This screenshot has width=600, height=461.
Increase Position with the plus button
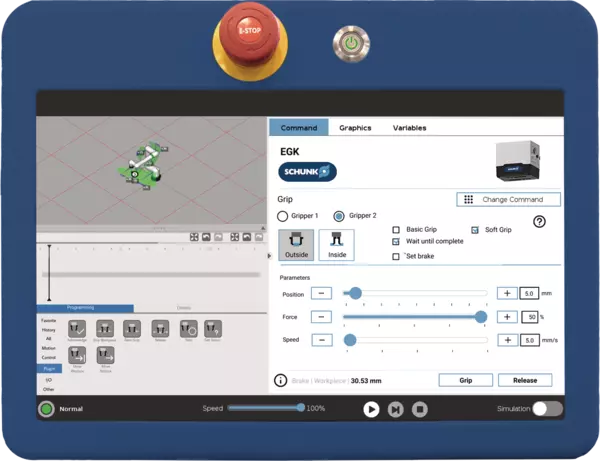tap(507, 293)
